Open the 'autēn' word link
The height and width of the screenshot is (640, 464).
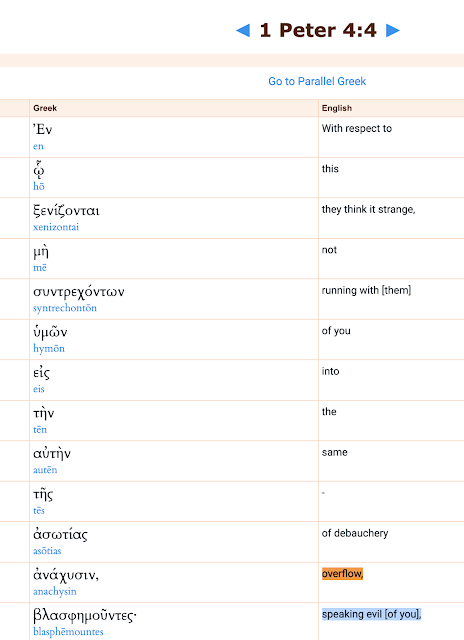(x=45, y=470)
